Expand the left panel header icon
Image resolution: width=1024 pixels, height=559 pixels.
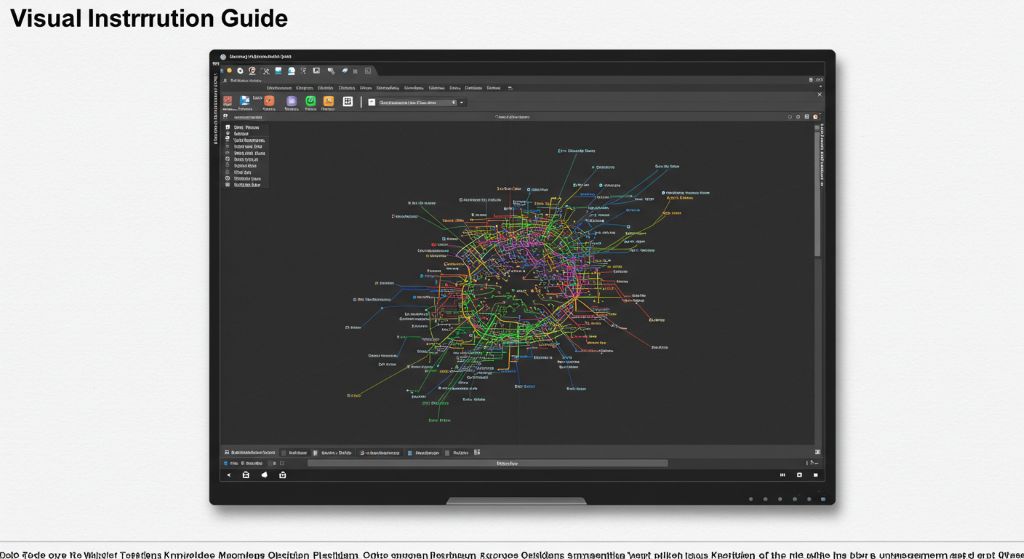[226, 116]
